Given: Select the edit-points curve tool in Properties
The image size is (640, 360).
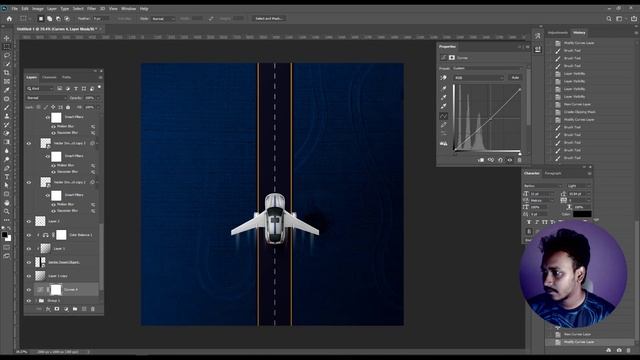Looking at the screenshot, I should coord(444,116).
